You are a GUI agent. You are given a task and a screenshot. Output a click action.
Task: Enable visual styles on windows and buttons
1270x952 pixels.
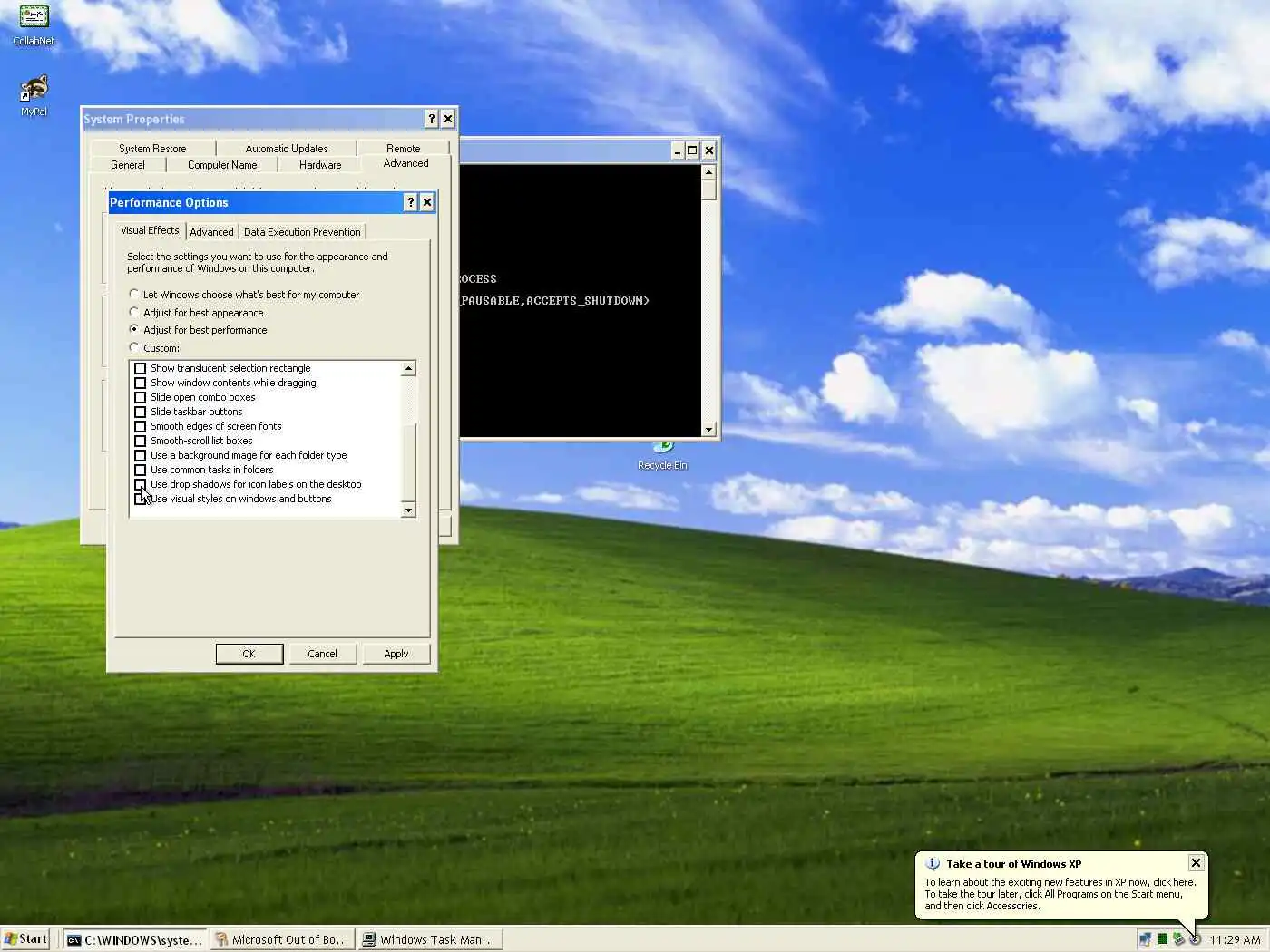pyautogui.click(x=140, y=499)
